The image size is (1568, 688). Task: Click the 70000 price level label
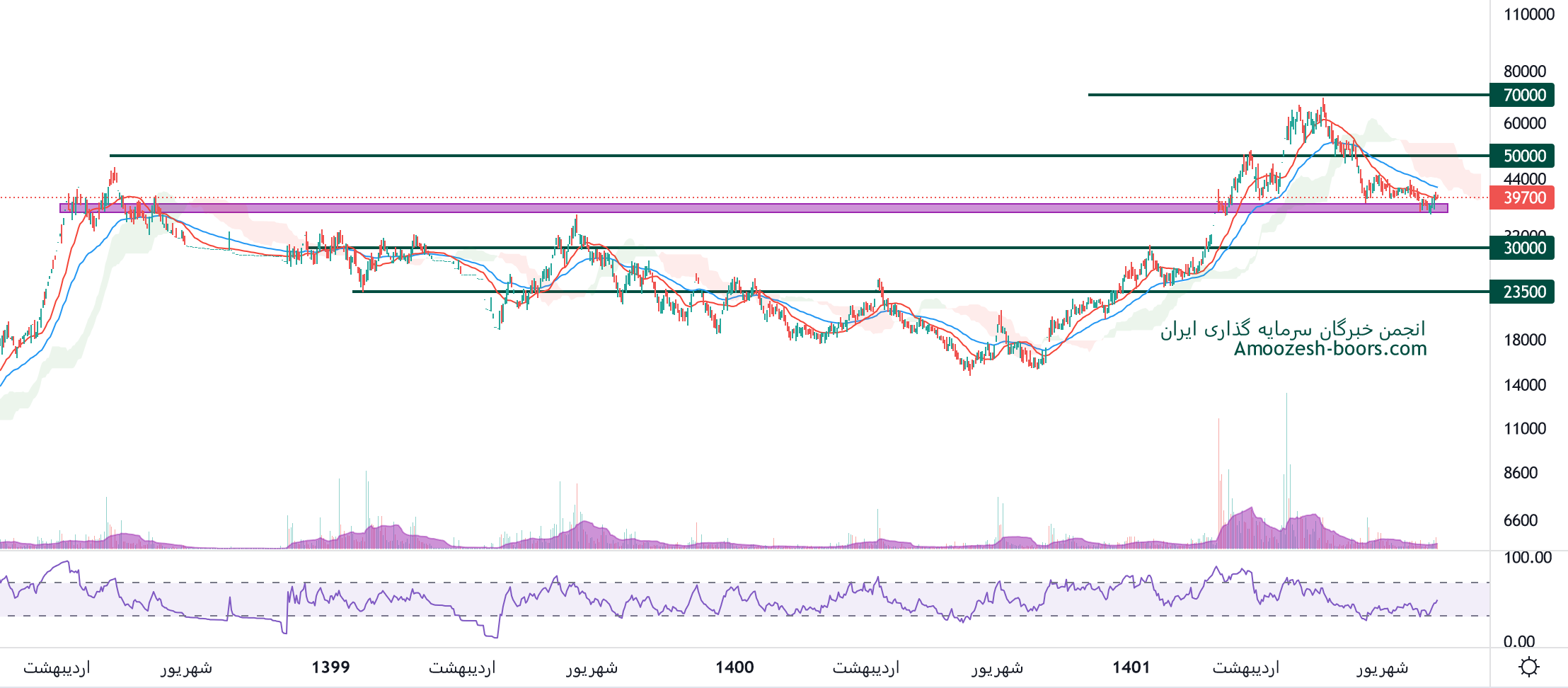coord(1522,95)
